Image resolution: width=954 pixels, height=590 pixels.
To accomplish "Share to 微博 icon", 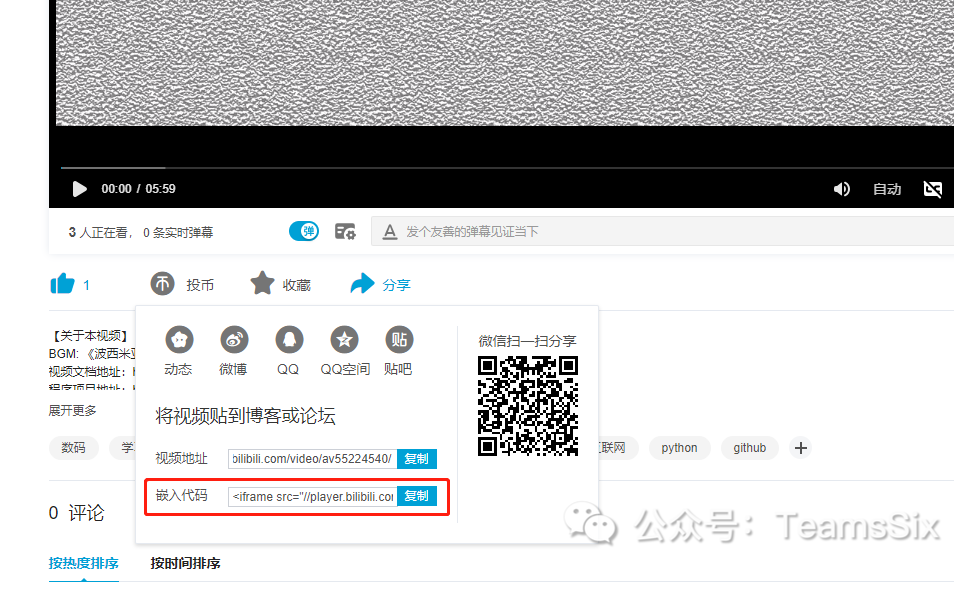I will click(x=234, y=339).
